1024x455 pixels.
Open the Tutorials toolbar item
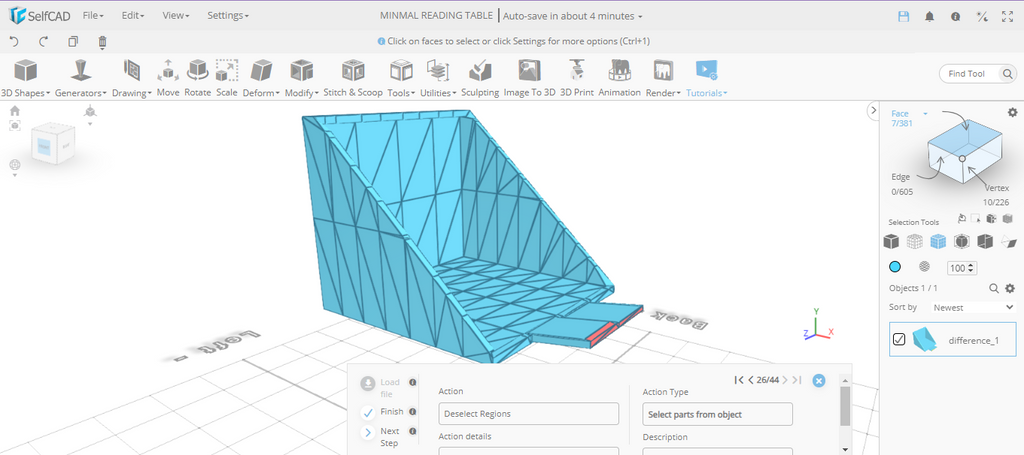point(707,78)
